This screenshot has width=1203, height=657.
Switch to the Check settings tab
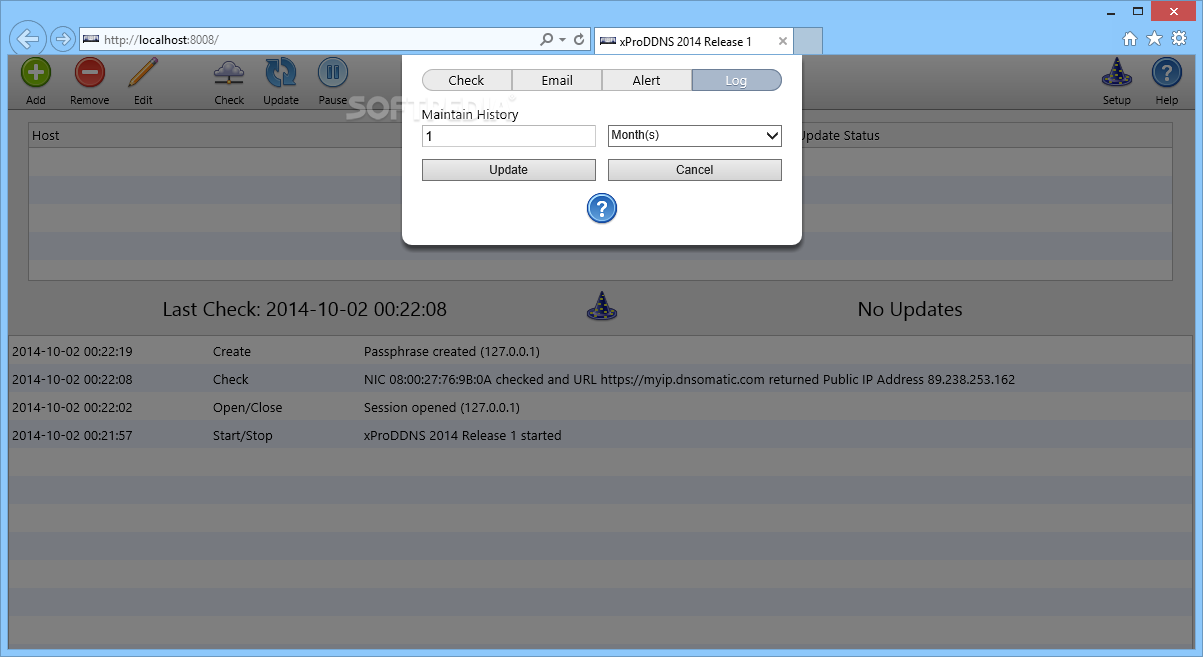[x=466, y=80]
